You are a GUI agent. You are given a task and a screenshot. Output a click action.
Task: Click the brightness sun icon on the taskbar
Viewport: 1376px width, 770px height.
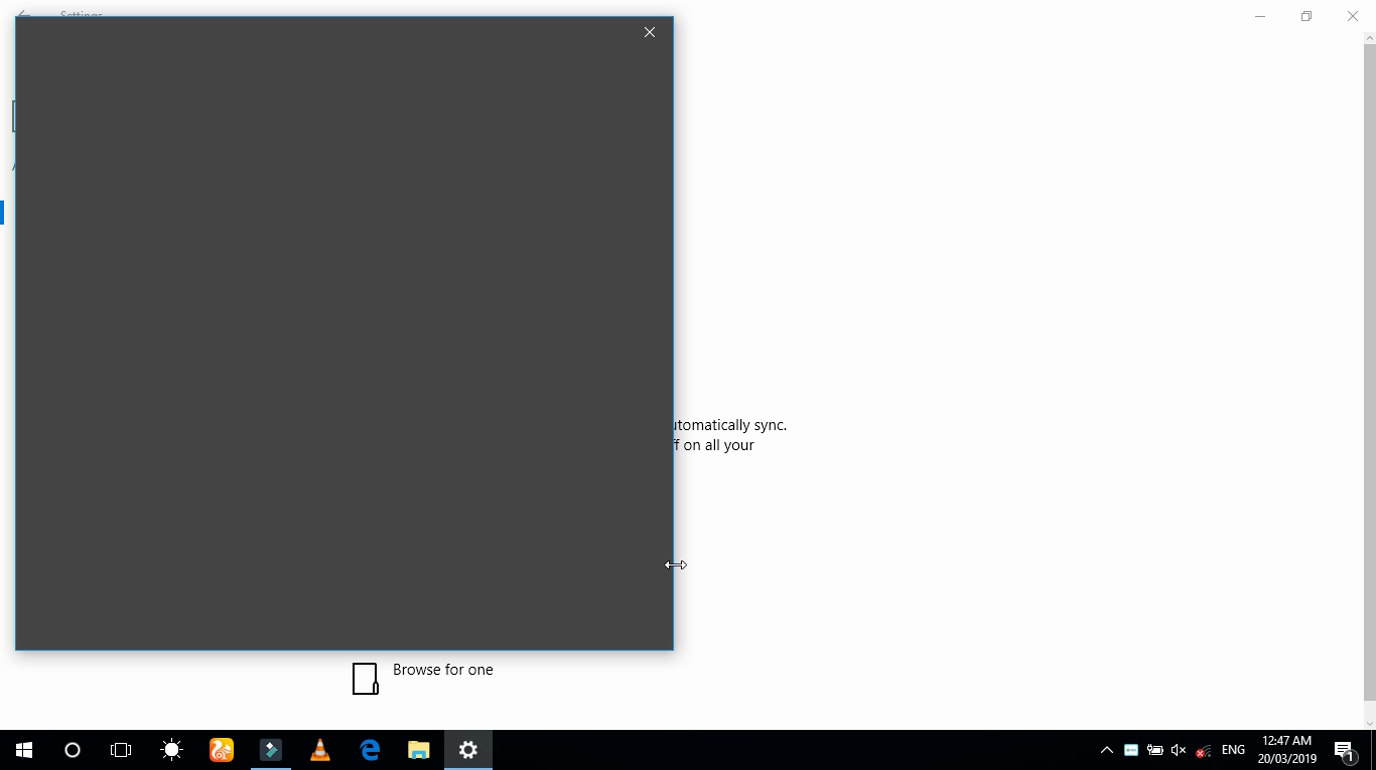(170, 749)
